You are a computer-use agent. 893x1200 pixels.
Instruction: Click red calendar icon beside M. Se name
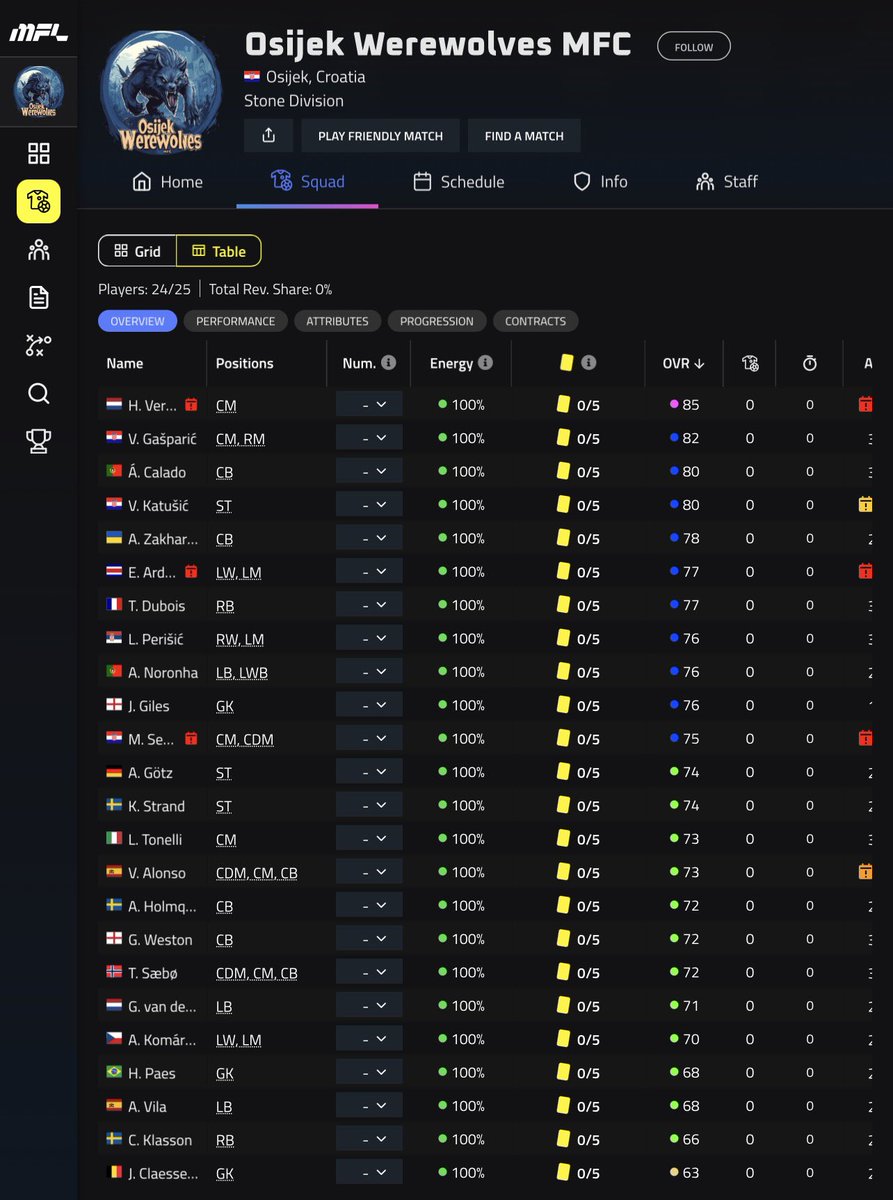(x=192, y=739)
